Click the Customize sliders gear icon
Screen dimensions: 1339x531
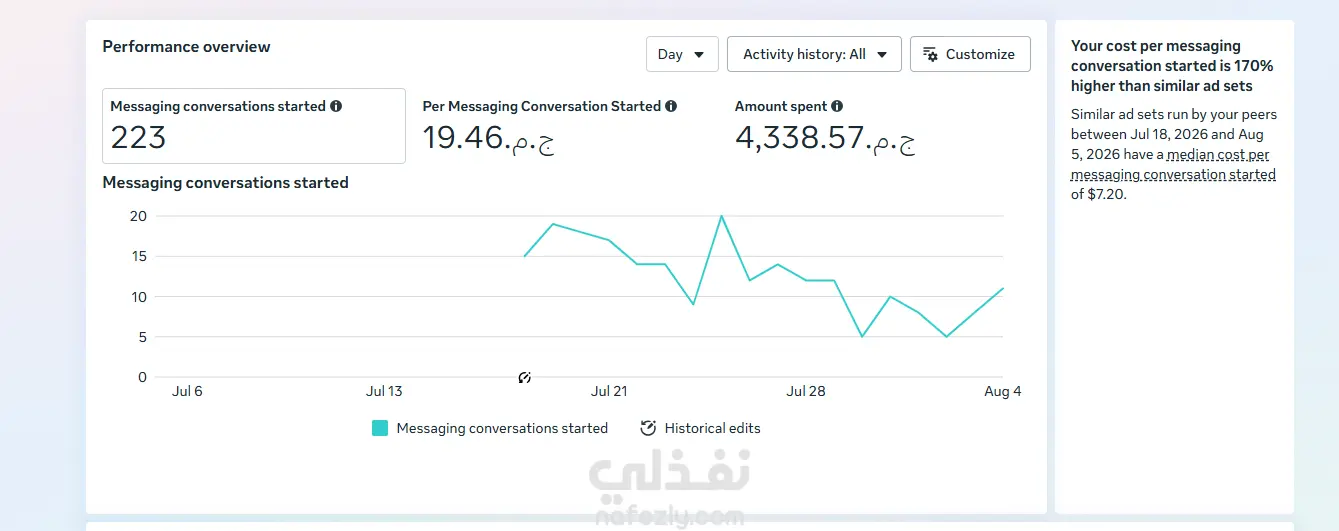coord(930,54)
